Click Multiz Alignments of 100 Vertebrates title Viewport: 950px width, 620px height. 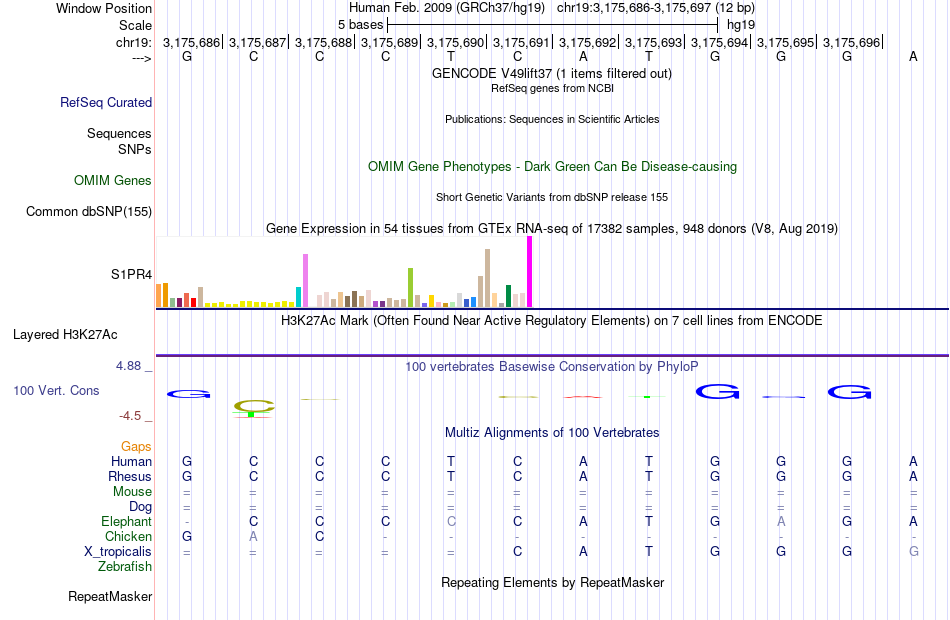(552, 433)
